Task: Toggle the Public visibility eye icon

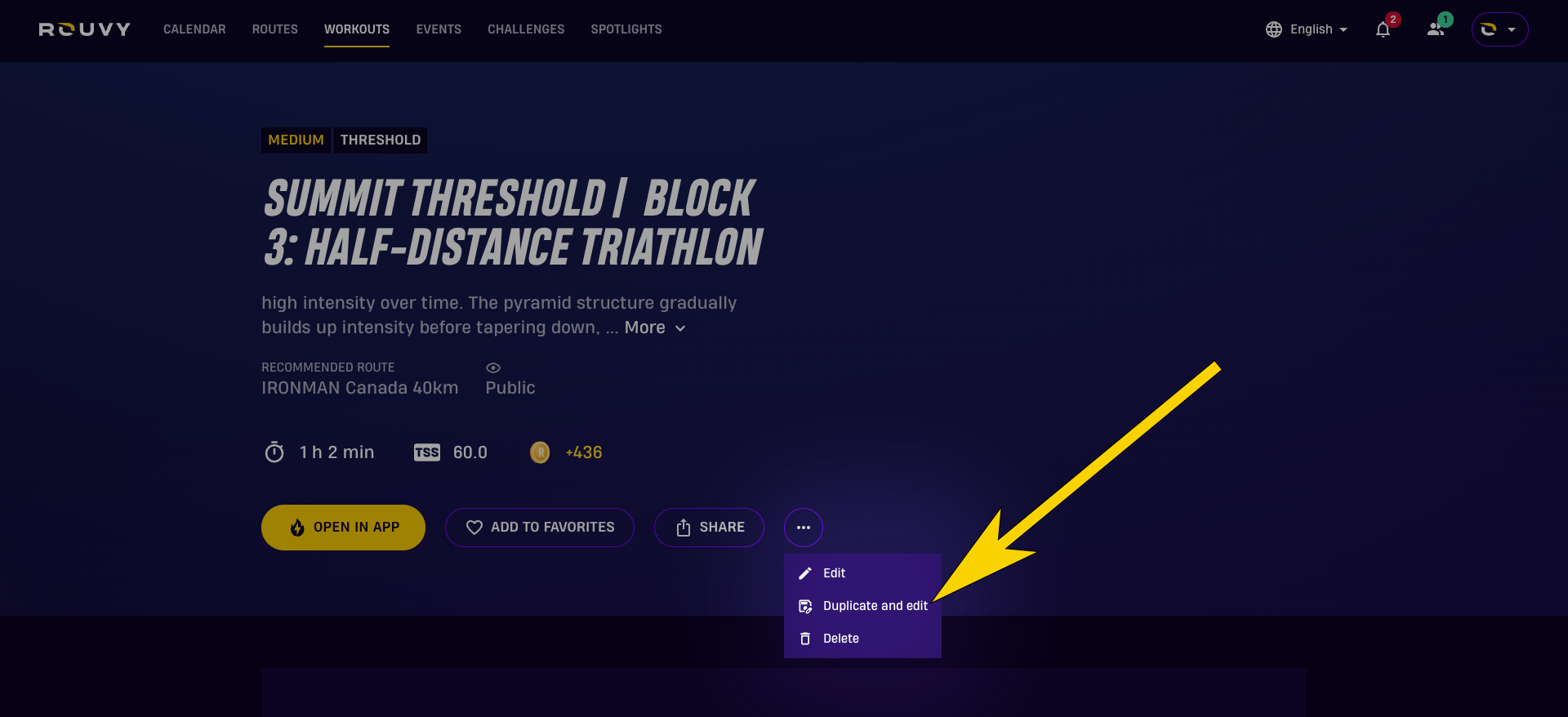Action: (x=493, y=368)
